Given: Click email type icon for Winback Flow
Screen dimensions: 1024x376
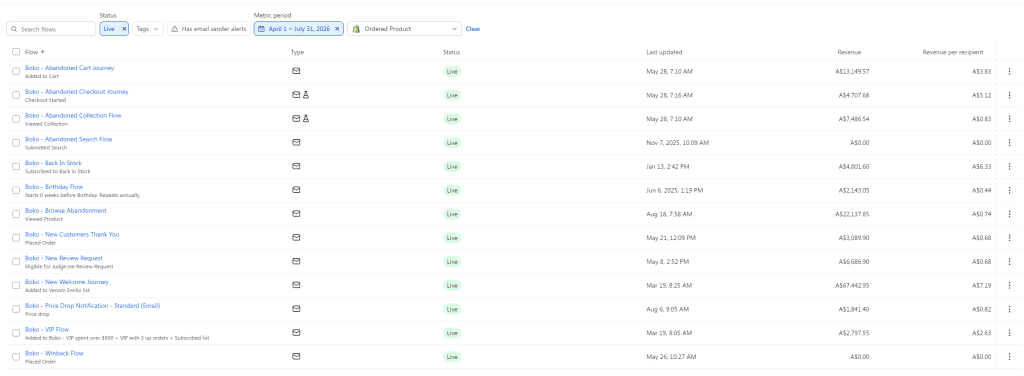Looking at the screenshot, I should tap(296, 356).
